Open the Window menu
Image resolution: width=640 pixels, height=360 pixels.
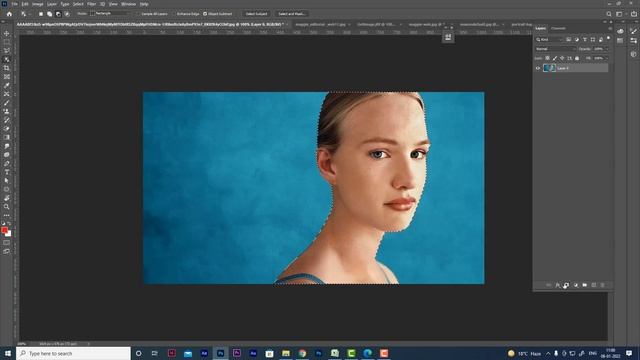[x=128, y=4]
